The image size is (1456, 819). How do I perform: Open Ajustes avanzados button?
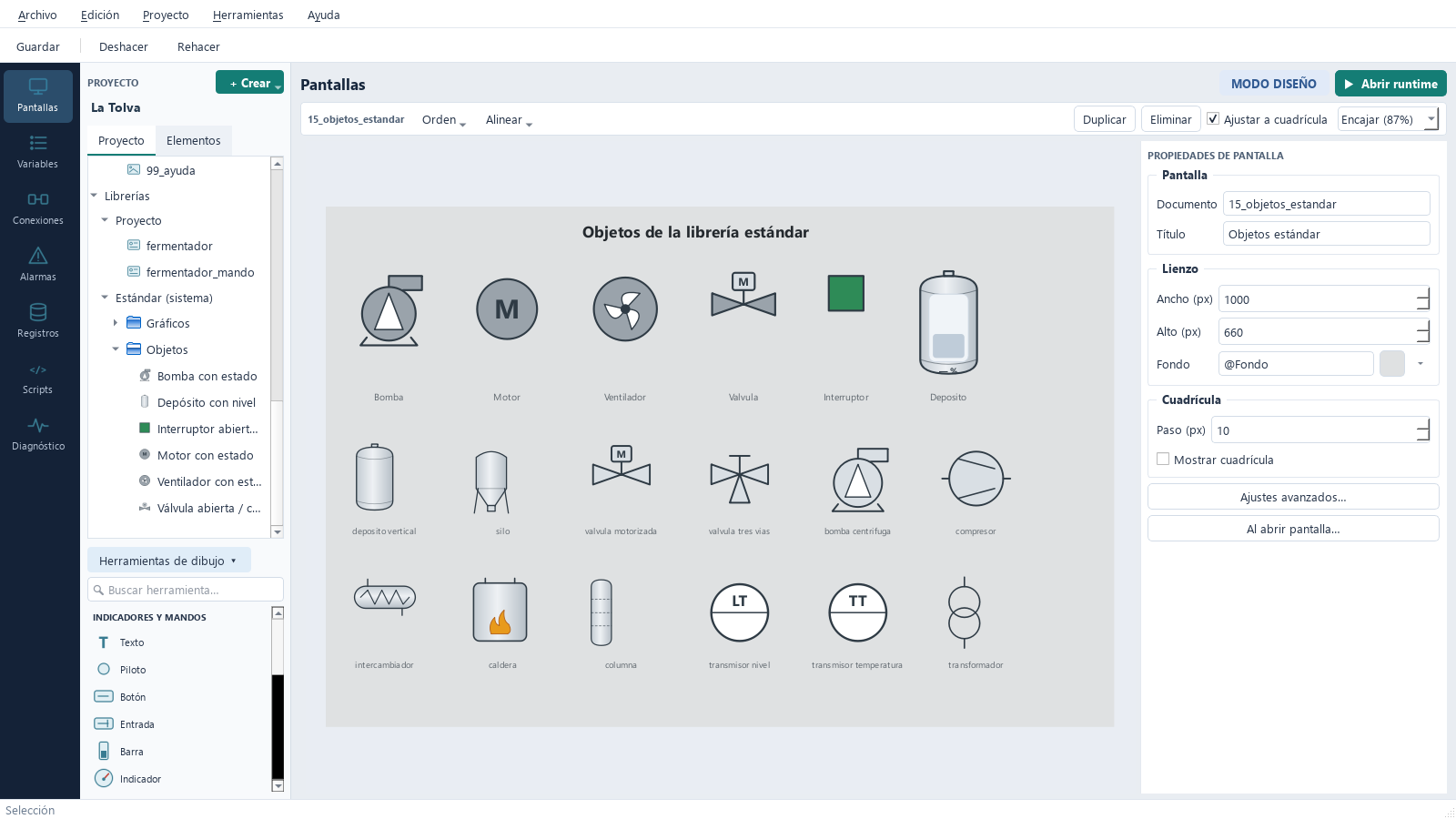1293,497
